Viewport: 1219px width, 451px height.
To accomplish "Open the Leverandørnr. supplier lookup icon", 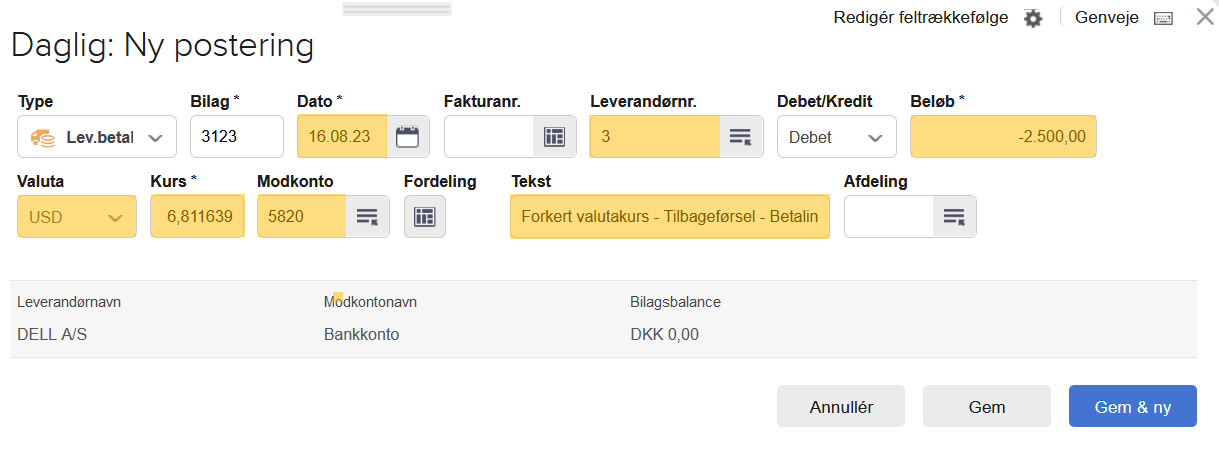I will tap(740, 137).
